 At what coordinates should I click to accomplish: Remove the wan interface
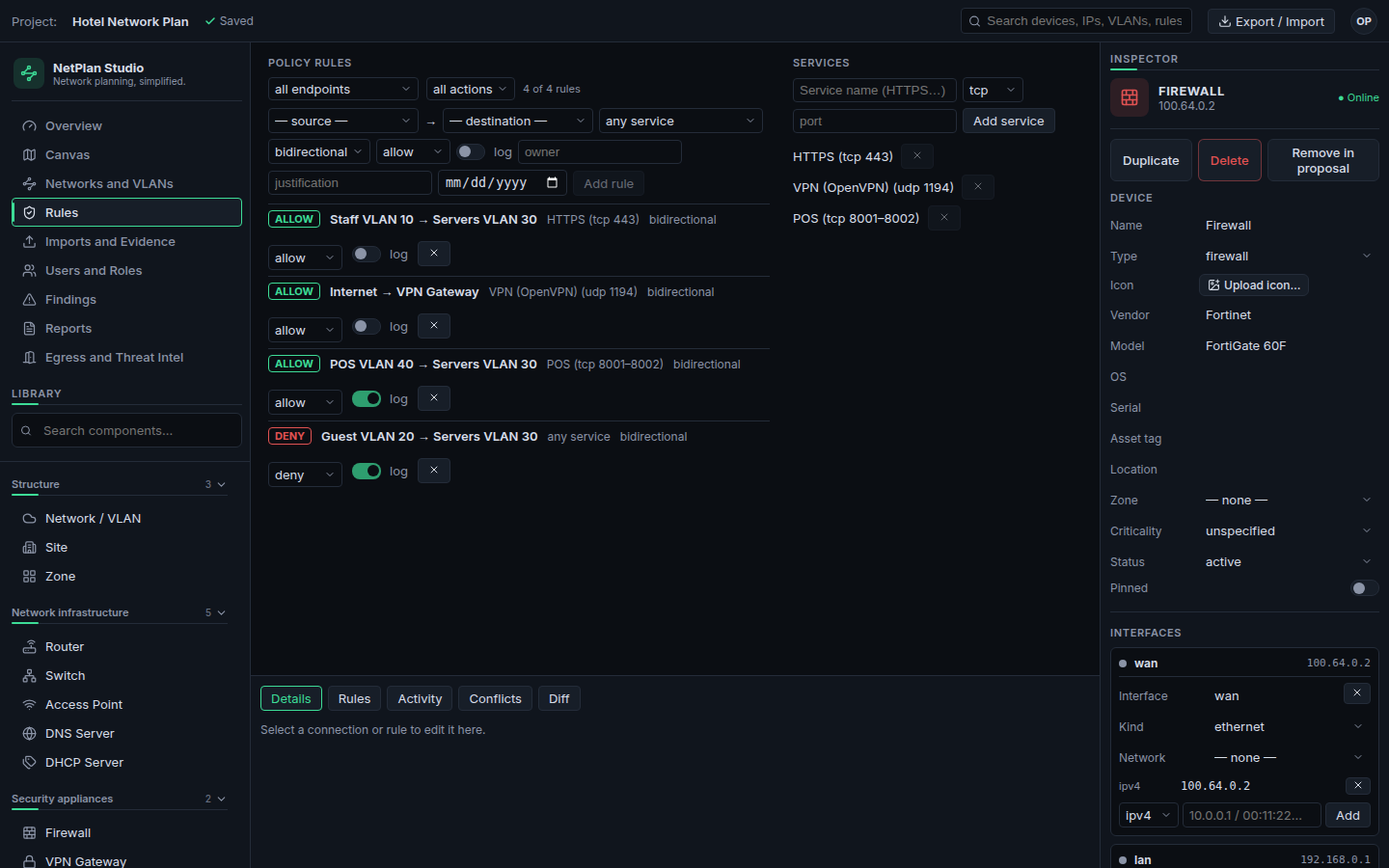pyautogui.click(x=1357, y=693)
